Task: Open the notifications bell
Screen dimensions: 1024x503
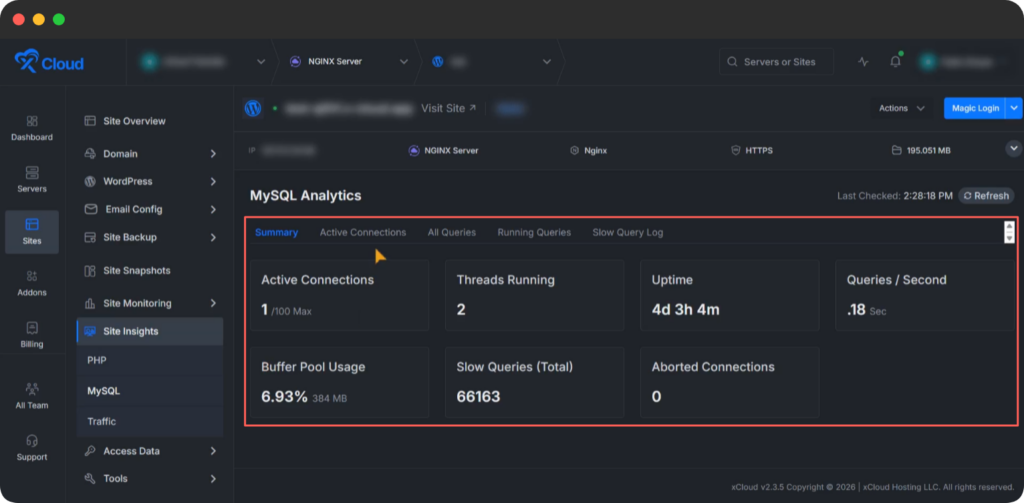Action: tap(895, 62)
